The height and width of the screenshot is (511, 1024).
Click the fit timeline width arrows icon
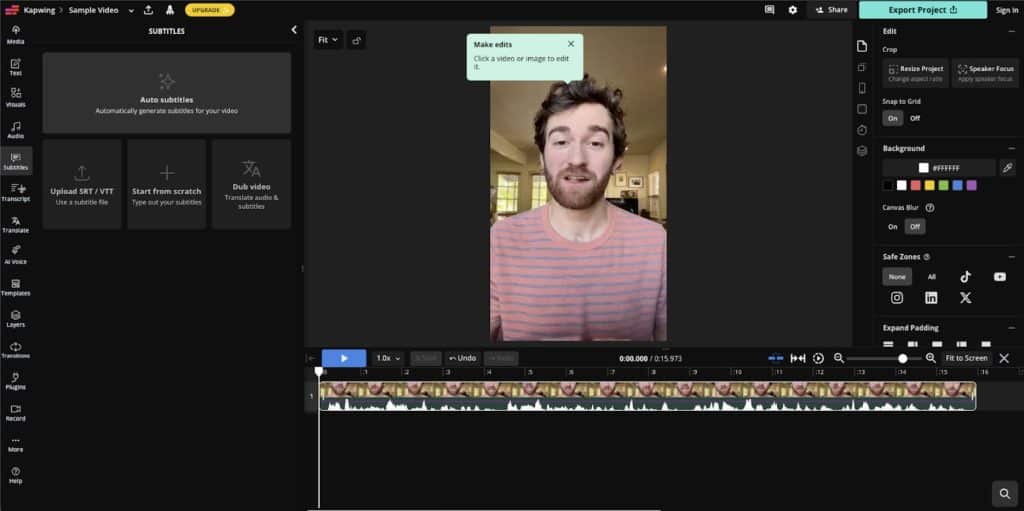point(797,358)
